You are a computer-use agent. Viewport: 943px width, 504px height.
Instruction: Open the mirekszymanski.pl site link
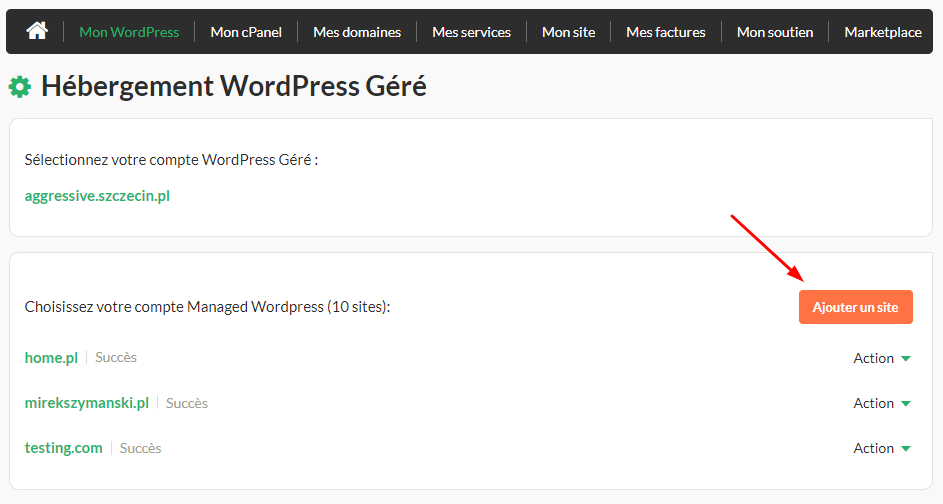tap(87, 403)
